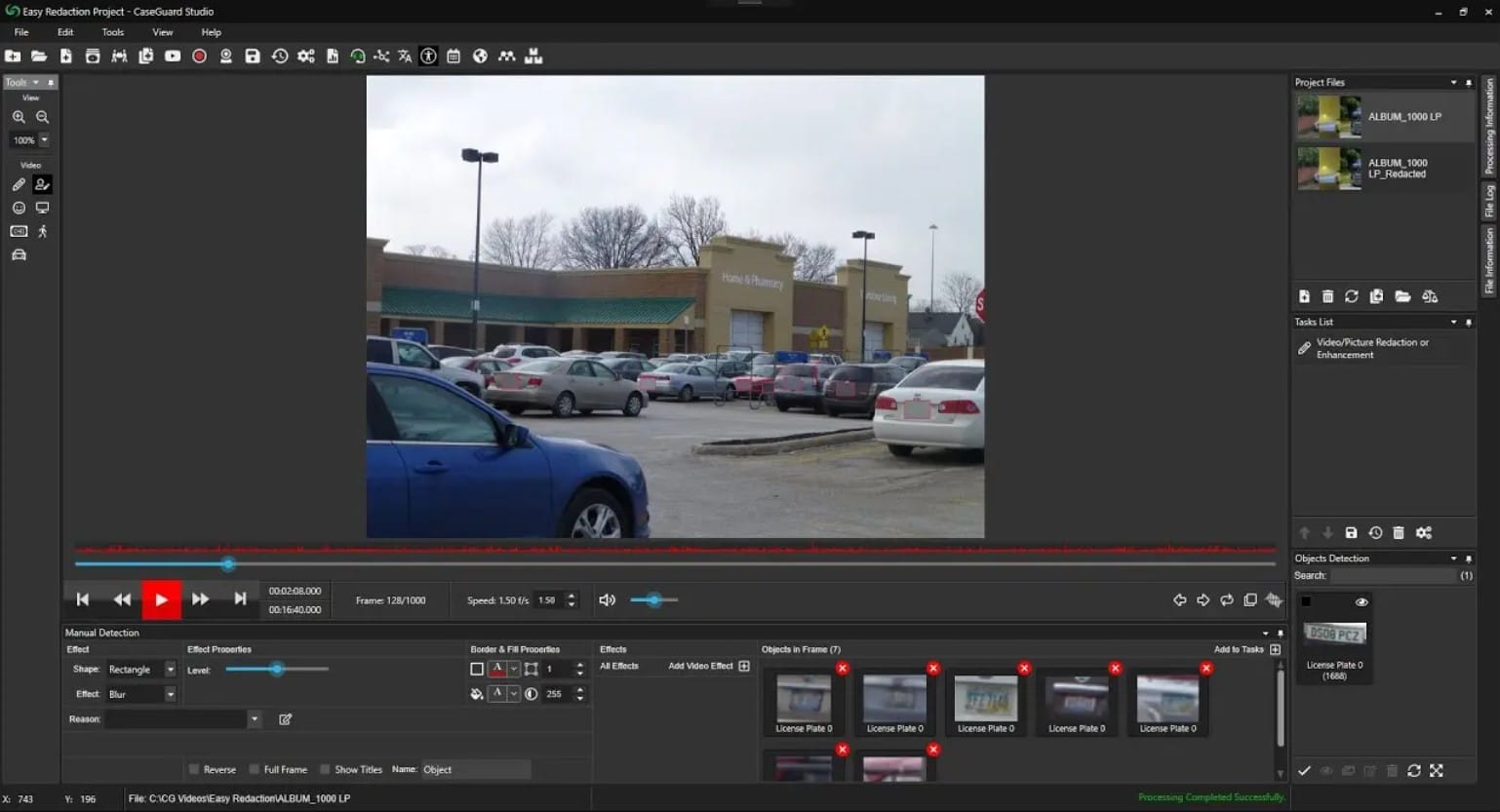Open the Shape Rectangle dropdown
This screenshot has width=1500, height=812.
(170, 670)
